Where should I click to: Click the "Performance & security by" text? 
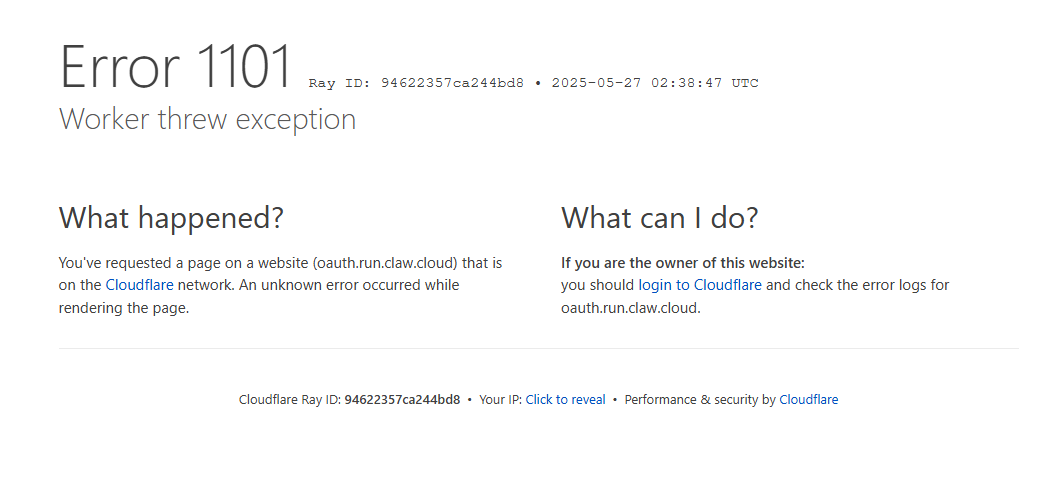(x=700, y=400)
